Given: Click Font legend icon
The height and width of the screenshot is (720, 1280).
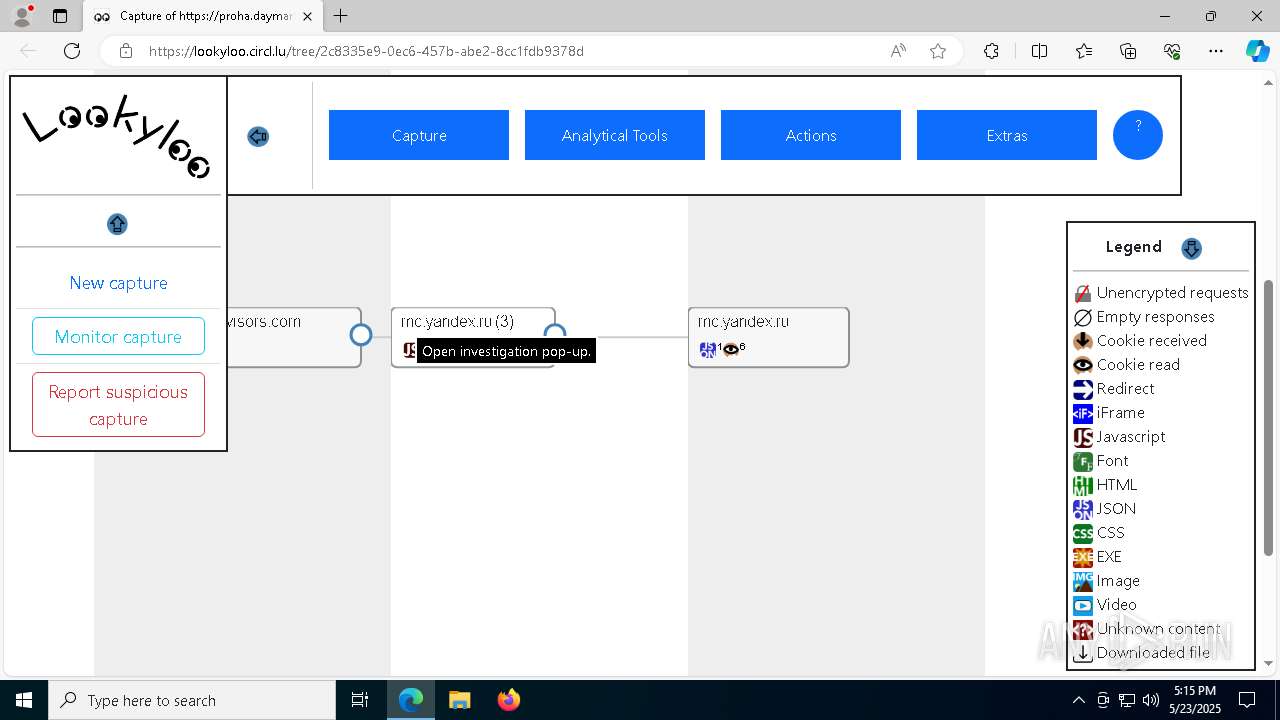Looking at the screenshot, I should tap(1083, 461).
